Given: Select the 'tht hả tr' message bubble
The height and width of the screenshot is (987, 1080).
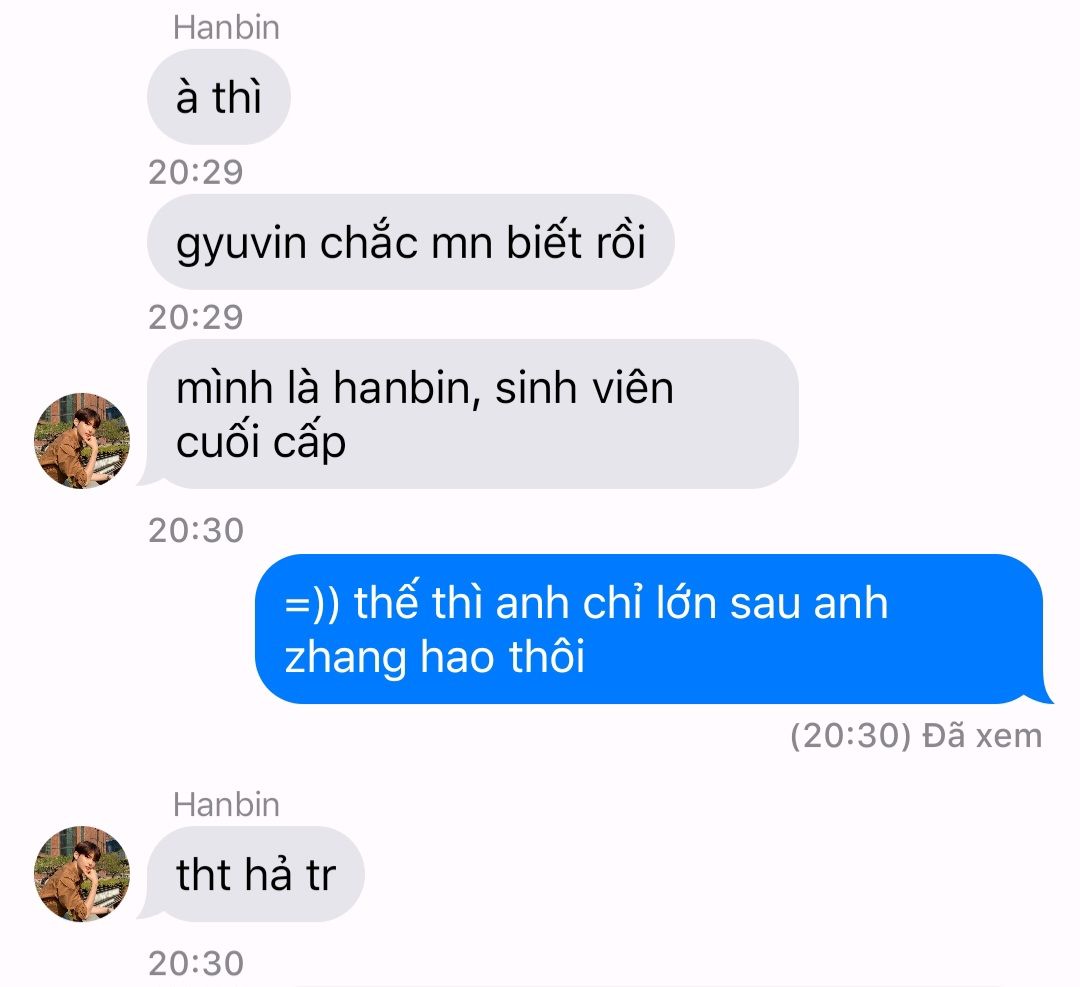Looking at the screenshot, I should [x=256, y=874].
